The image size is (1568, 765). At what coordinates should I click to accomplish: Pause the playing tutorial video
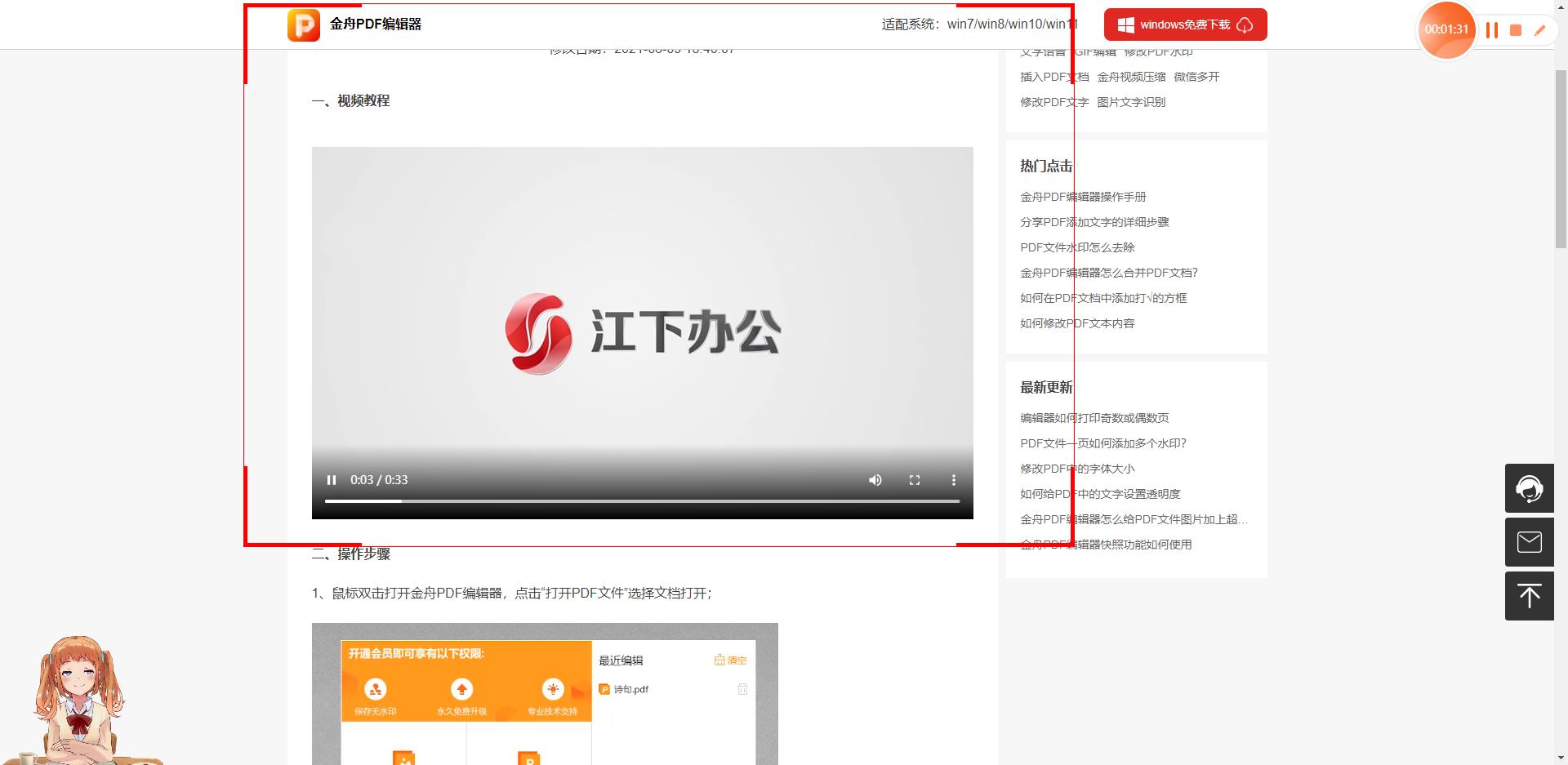tap(332, 480)
